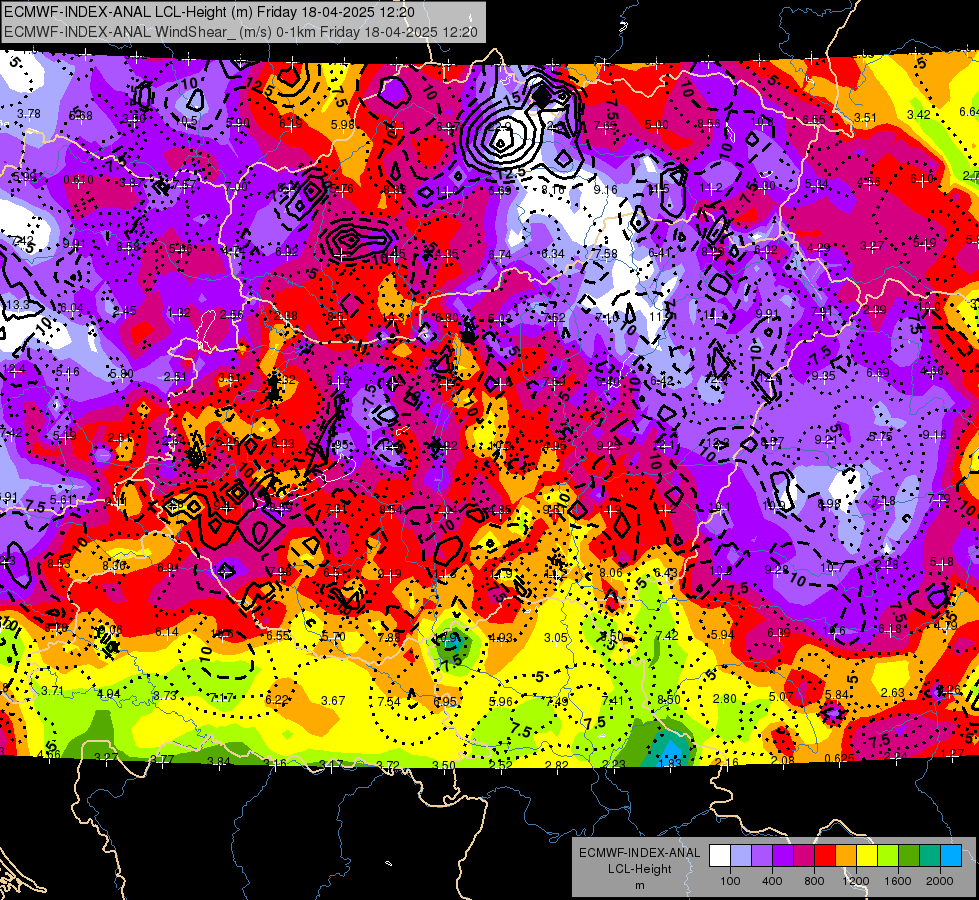Pick the sky blue swatch right of 2000
This screenshot has height=900, width=979.
(951, 856)
